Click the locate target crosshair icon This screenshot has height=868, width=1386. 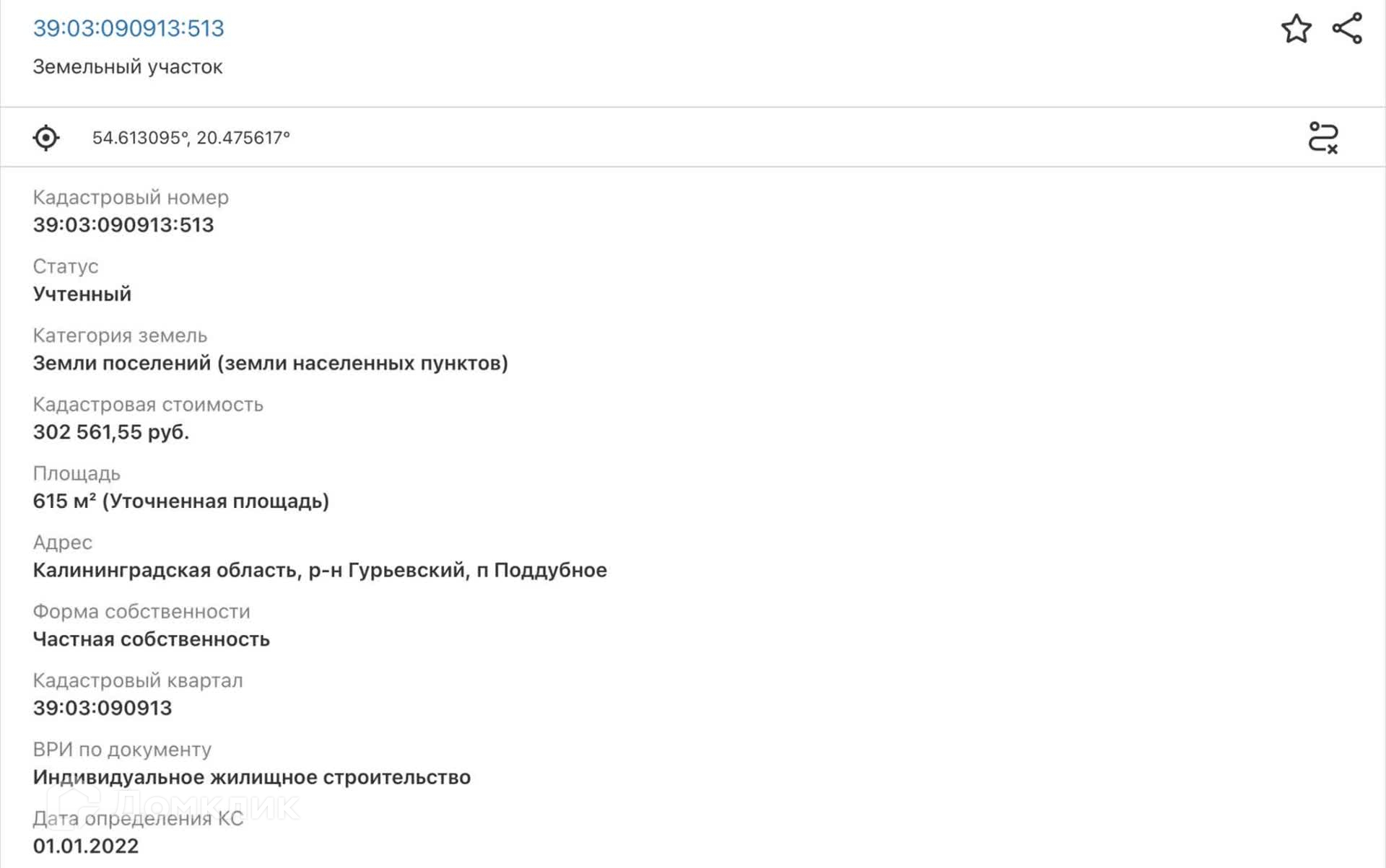tap(46, 138)
